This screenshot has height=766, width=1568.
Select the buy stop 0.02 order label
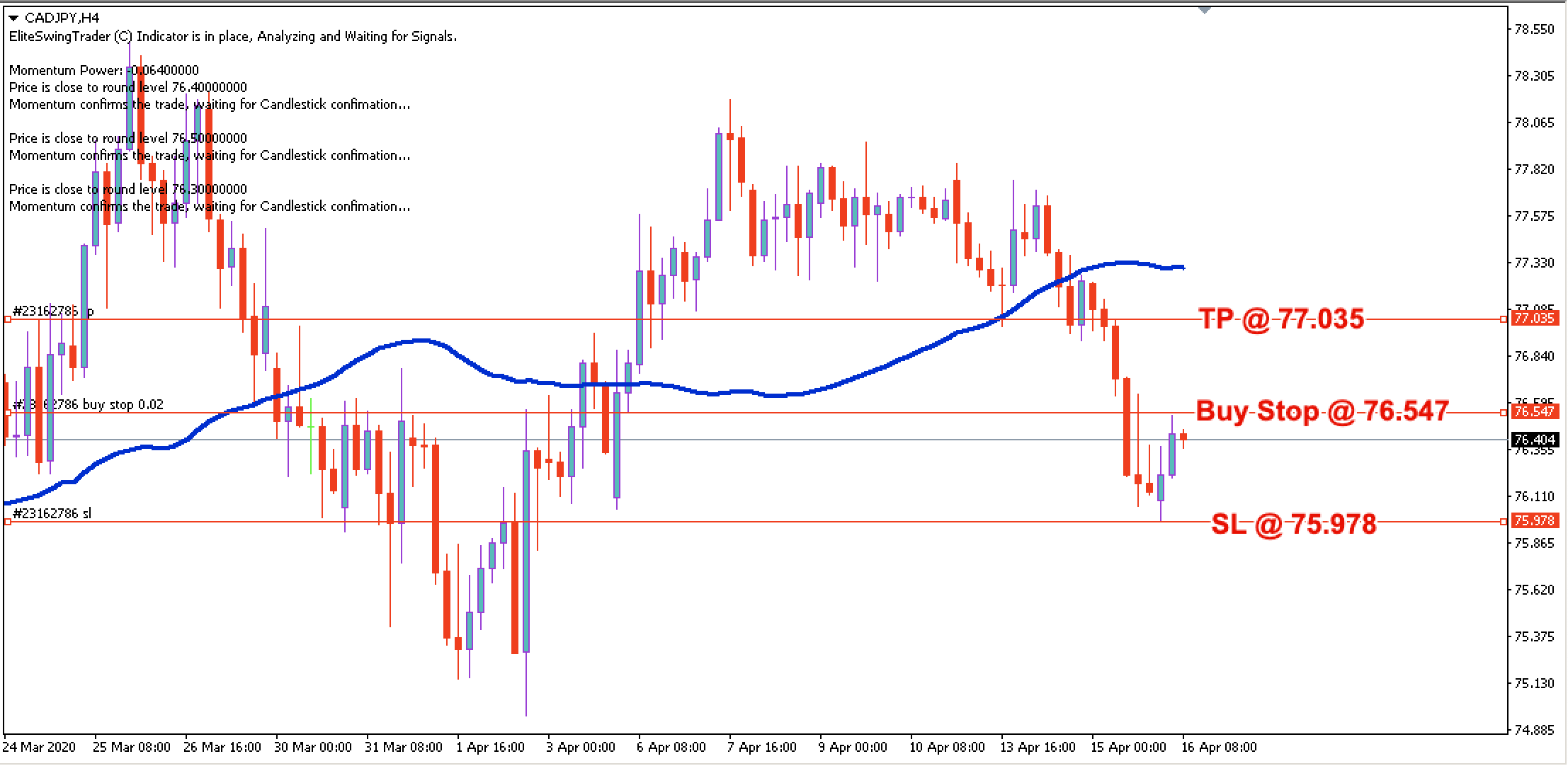pyautogui.click(x=88, y=404)
